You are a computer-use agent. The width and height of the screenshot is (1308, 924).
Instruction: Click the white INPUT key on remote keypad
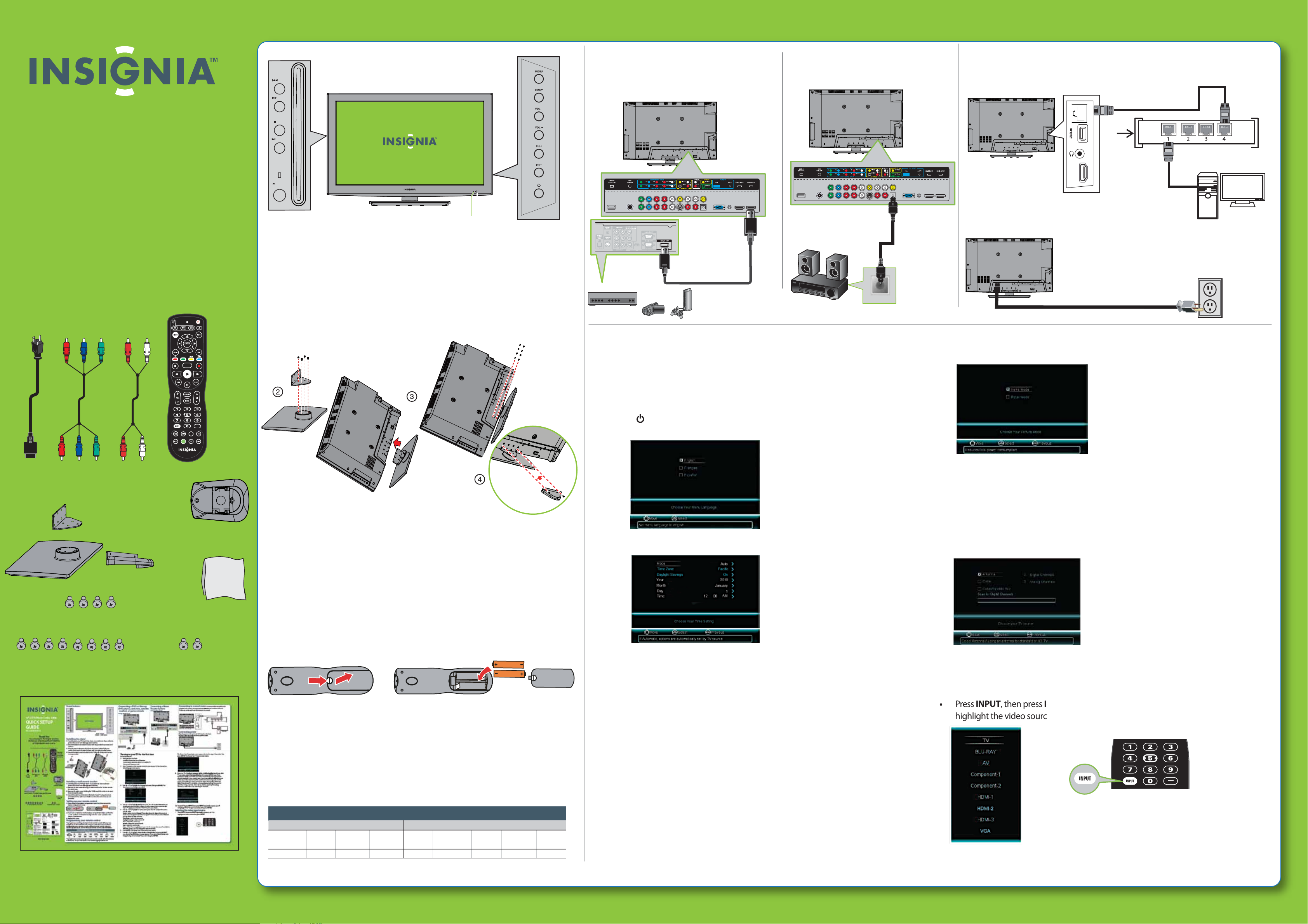1130,781
